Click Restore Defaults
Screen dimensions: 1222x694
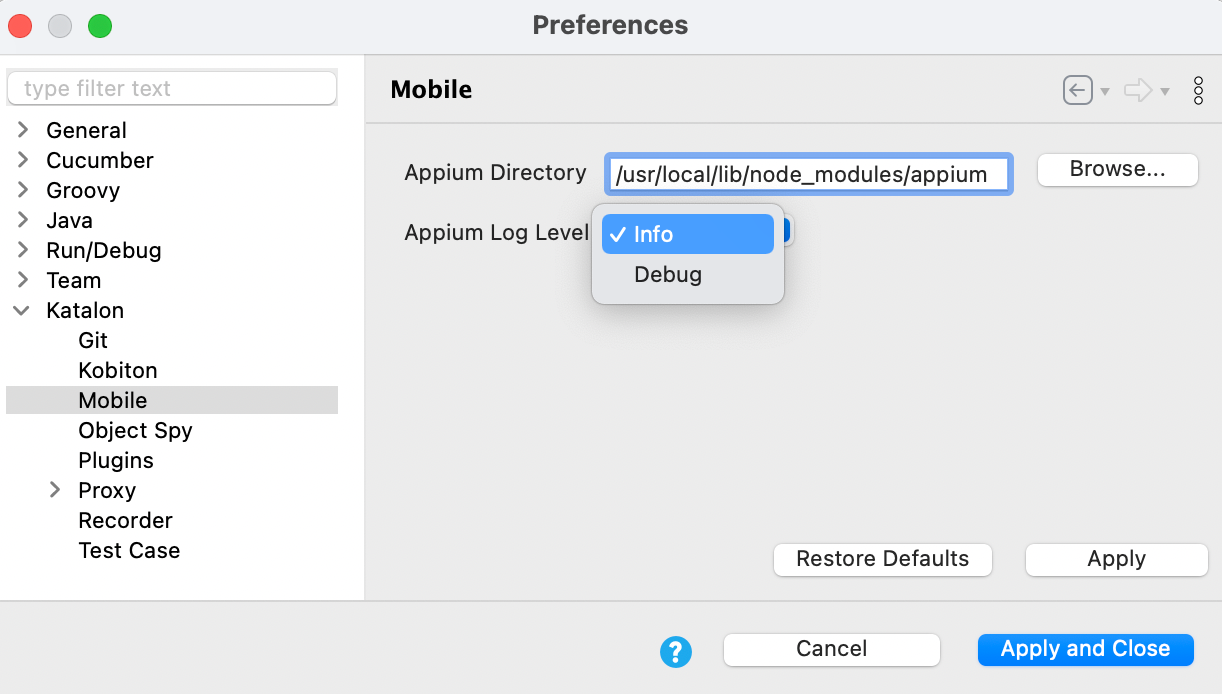pos(882,559)
